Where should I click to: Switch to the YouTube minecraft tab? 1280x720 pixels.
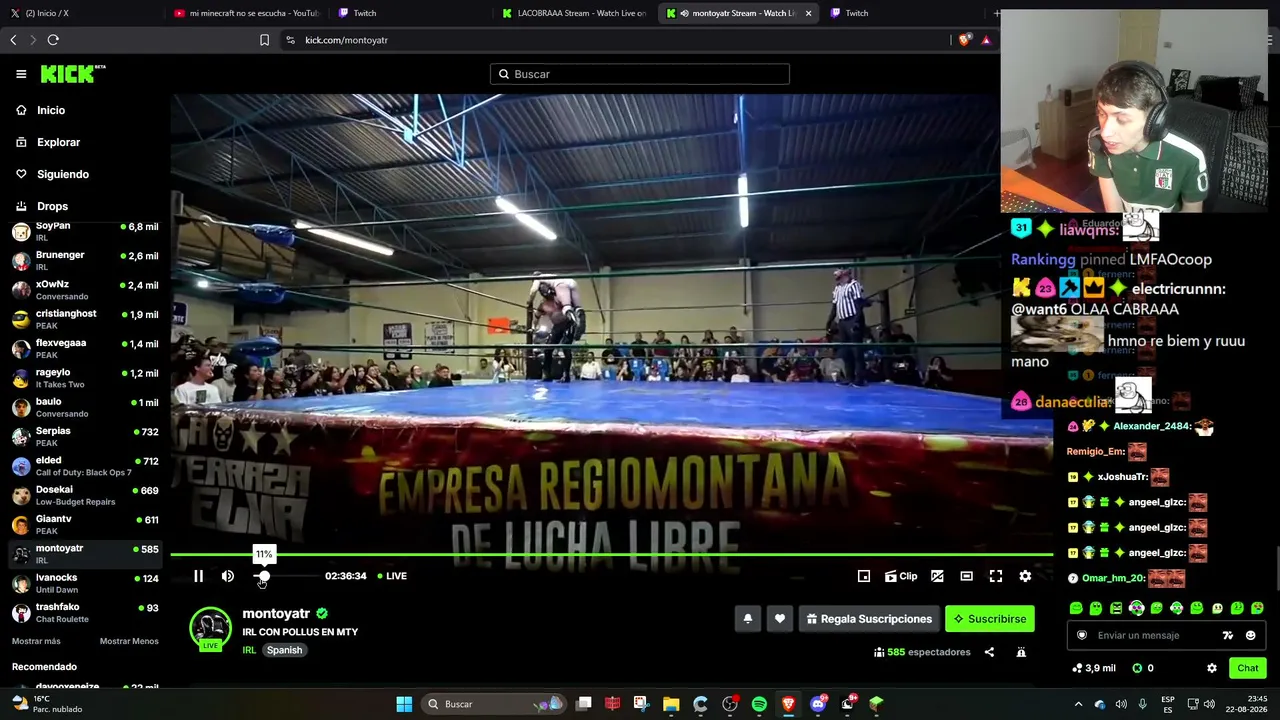pos(247,13)
